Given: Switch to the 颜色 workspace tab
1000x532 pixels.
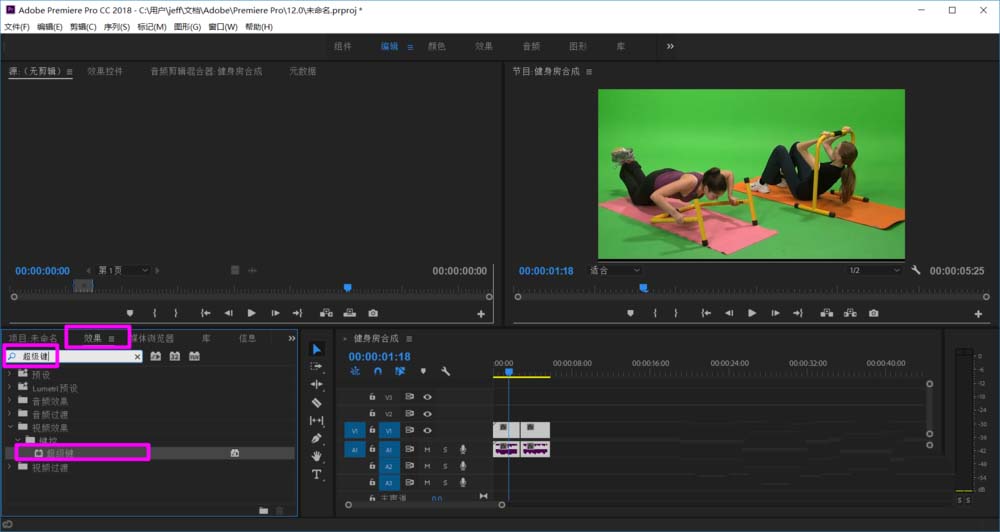Looking at the screenshot, I should pos(436,46).
